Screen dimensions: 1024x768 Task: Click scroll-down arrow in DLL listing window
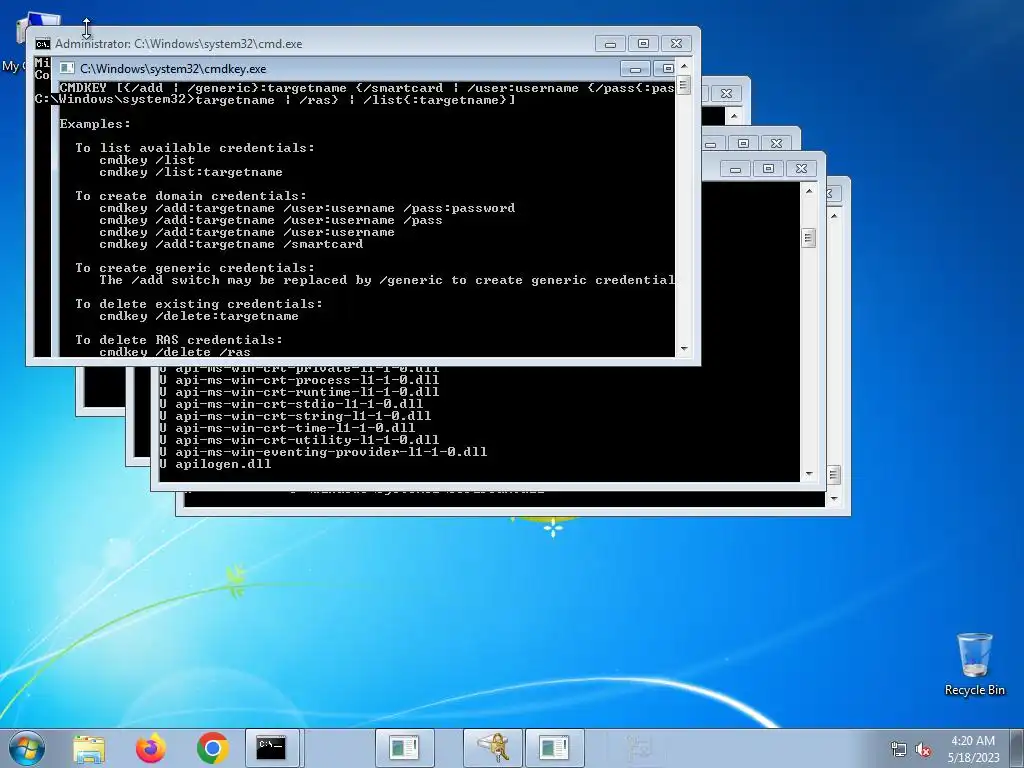pos(808,474)
